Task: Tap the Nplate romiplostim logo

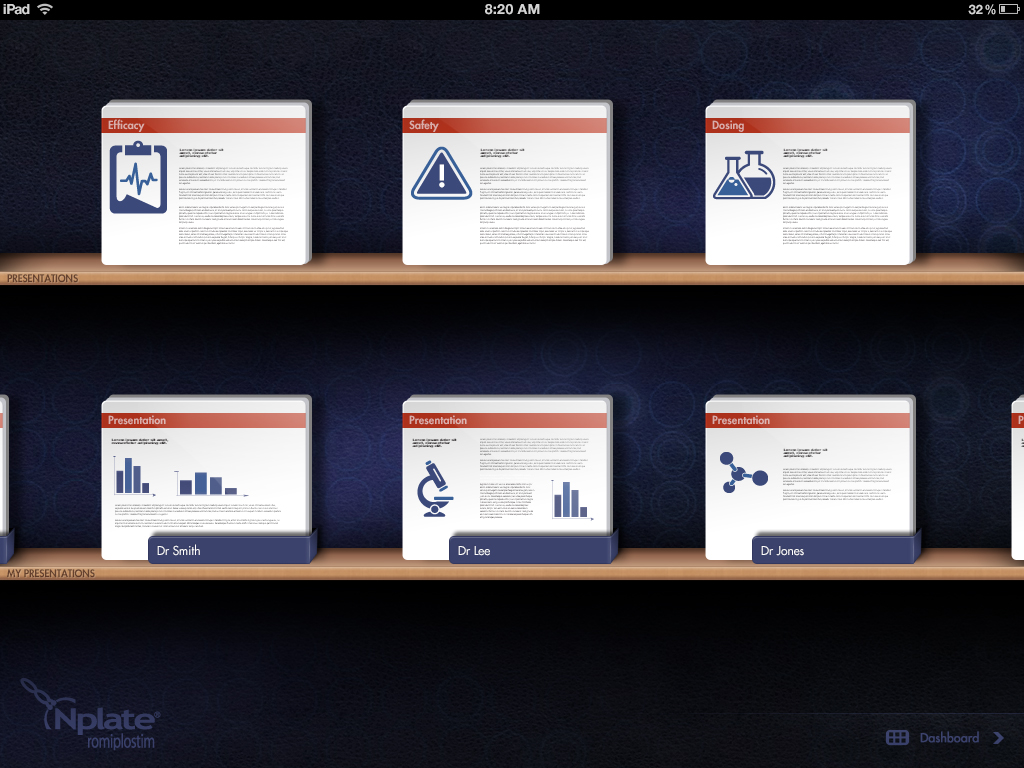Action: tap(91, 714)
